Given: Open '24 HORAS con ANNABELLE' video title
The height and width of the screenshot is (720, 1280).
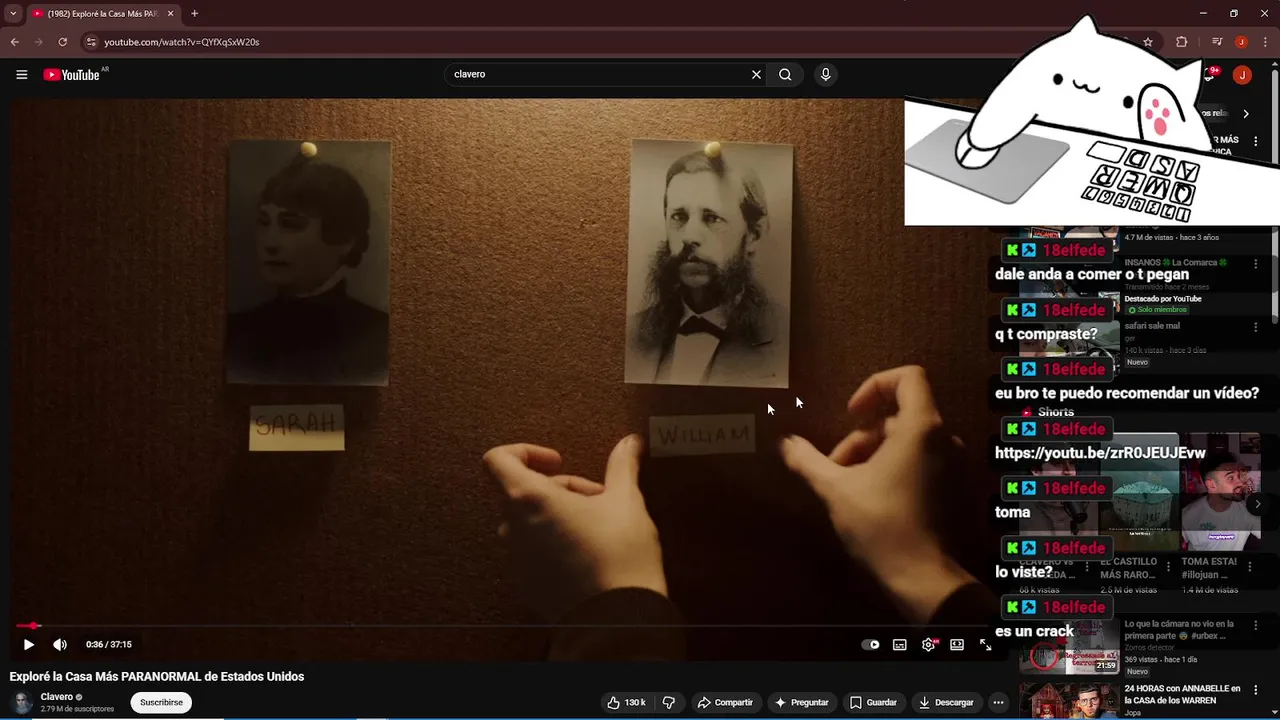Looking at the screenshot, I should click(x=1182, y=695).
